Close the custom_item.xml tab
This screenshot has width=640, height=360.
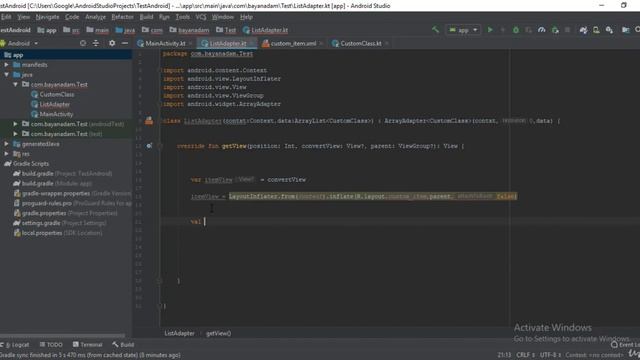tap(321, 43)
